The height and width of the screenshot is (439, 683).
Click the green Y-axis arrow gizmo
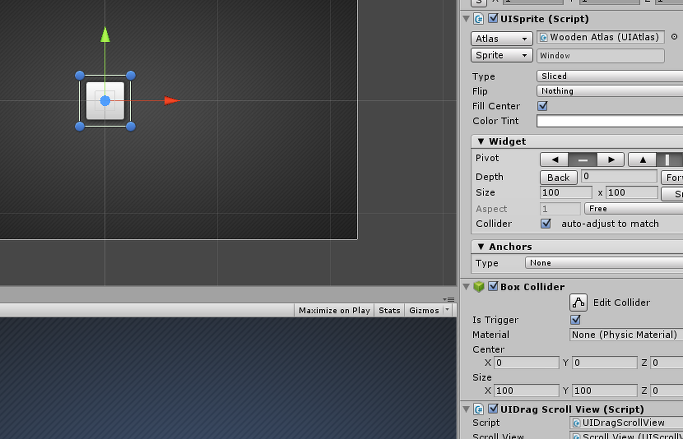click(x=105, y=35)
